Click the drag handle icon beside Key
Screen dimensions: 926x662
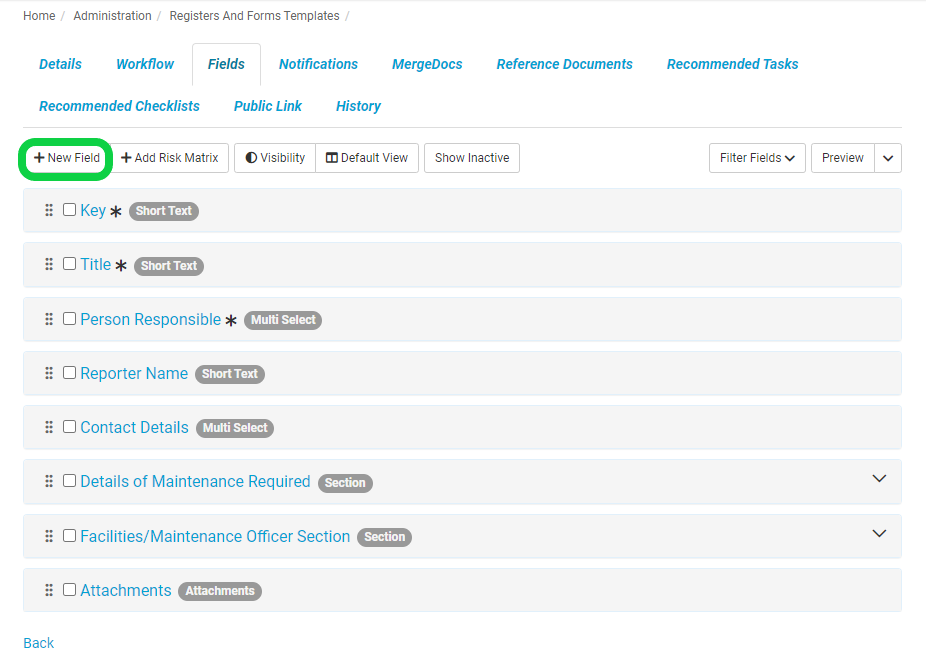click(49, 210)
